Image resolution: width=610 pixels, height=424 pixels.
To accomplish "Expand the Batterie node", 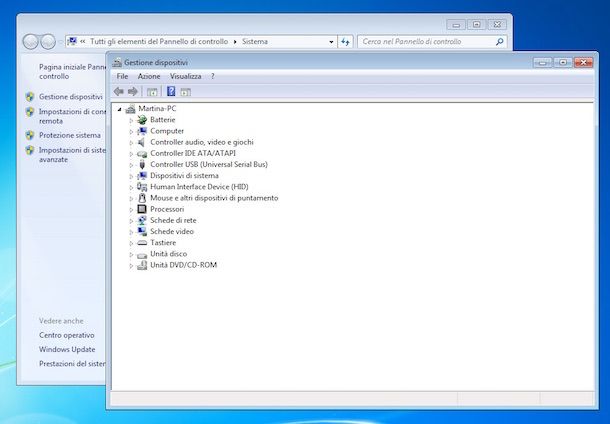I will pos(131,120).
